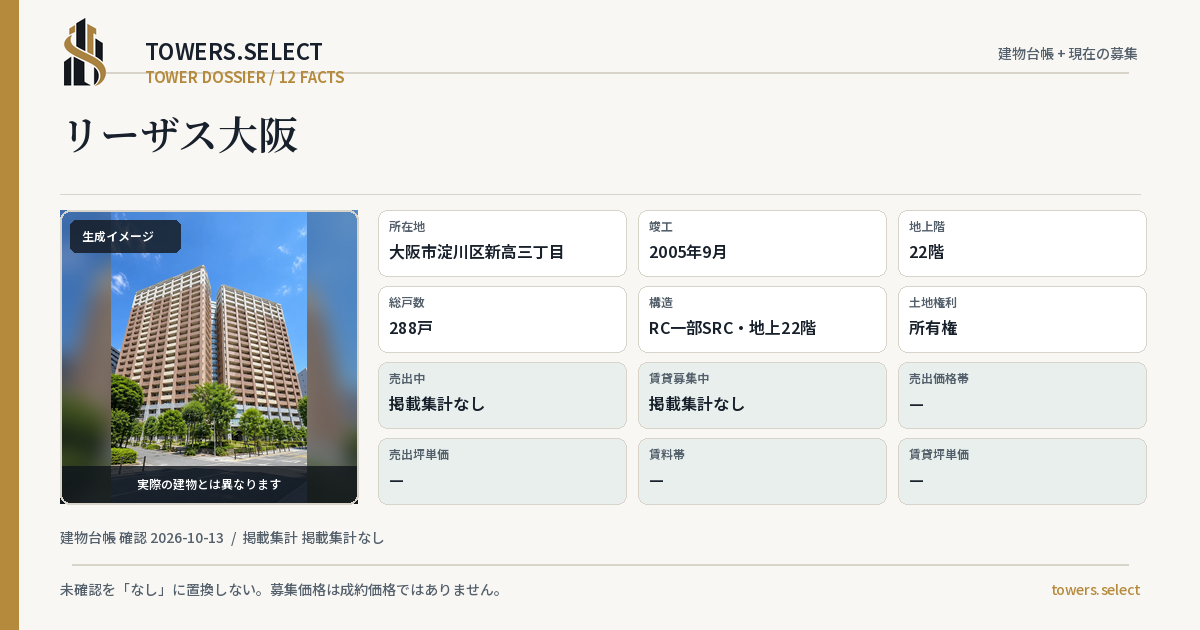Click the 実際の建物とは異なります caption
This screenshot has height=630, width=1200.
click(x=209, y=484)
